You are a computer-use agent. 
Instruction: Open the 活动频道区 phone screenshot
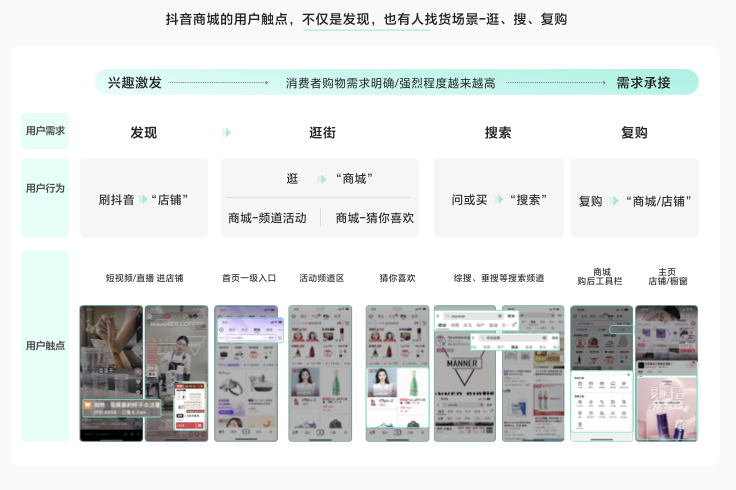point(320,373)
